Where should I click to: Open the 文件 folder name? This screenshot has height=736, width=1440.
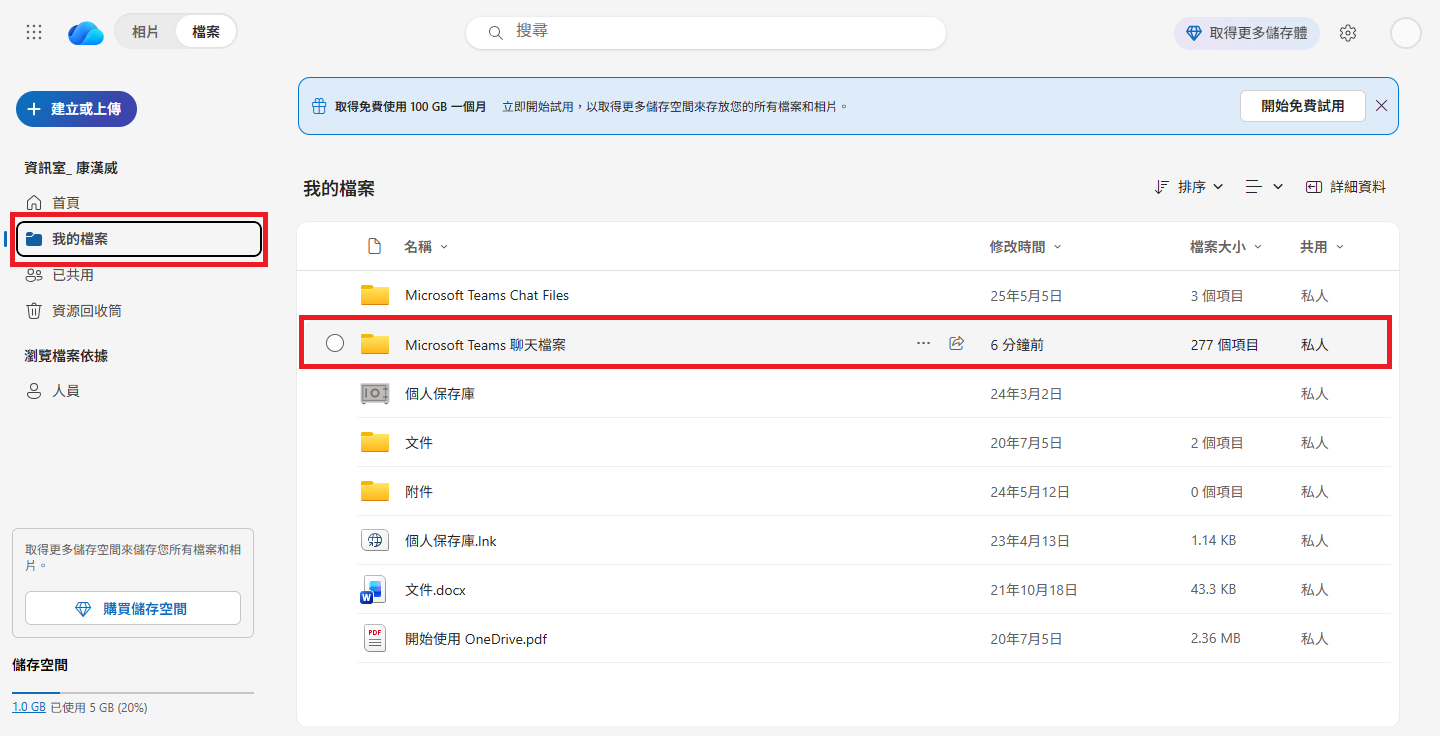coord(419,442)
